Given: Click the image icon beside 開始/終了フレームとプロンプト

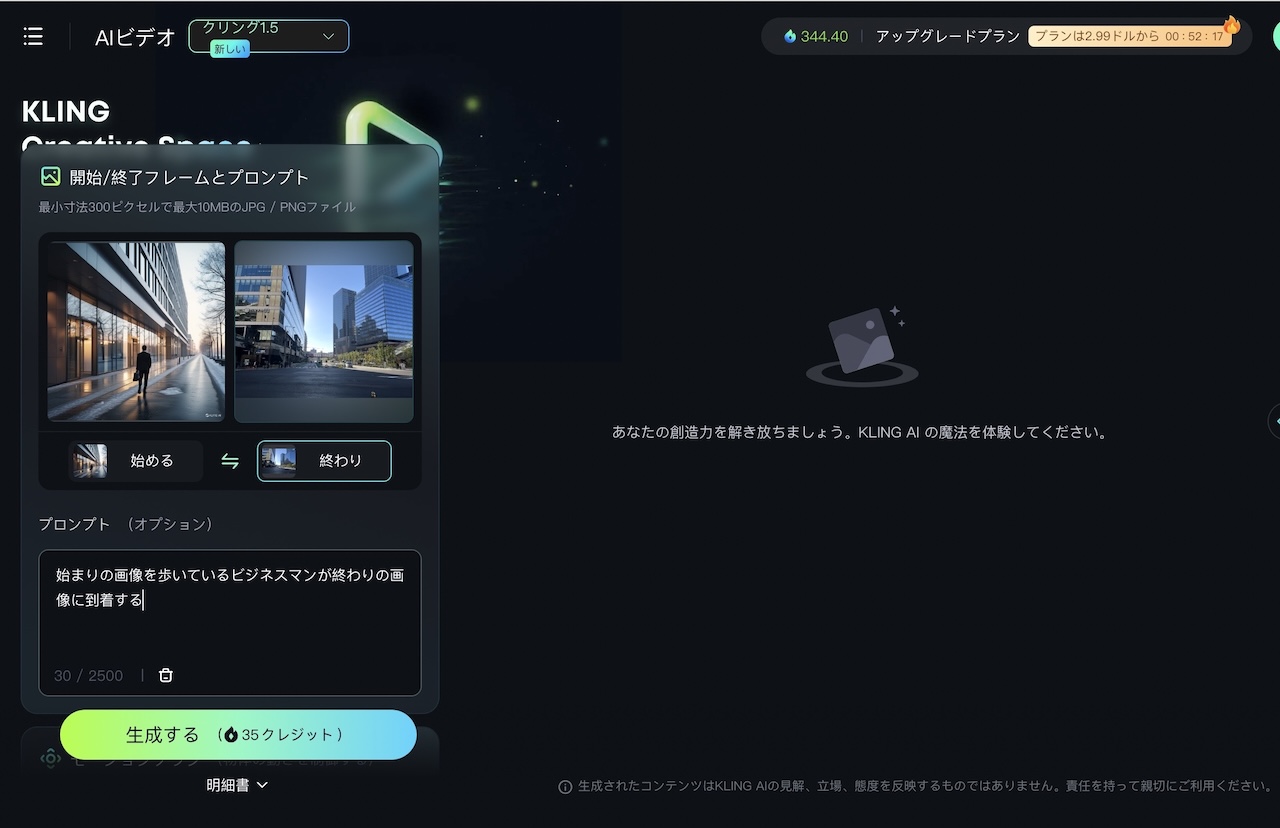Looking at the screenshot, I should click(x=50, y=177).
